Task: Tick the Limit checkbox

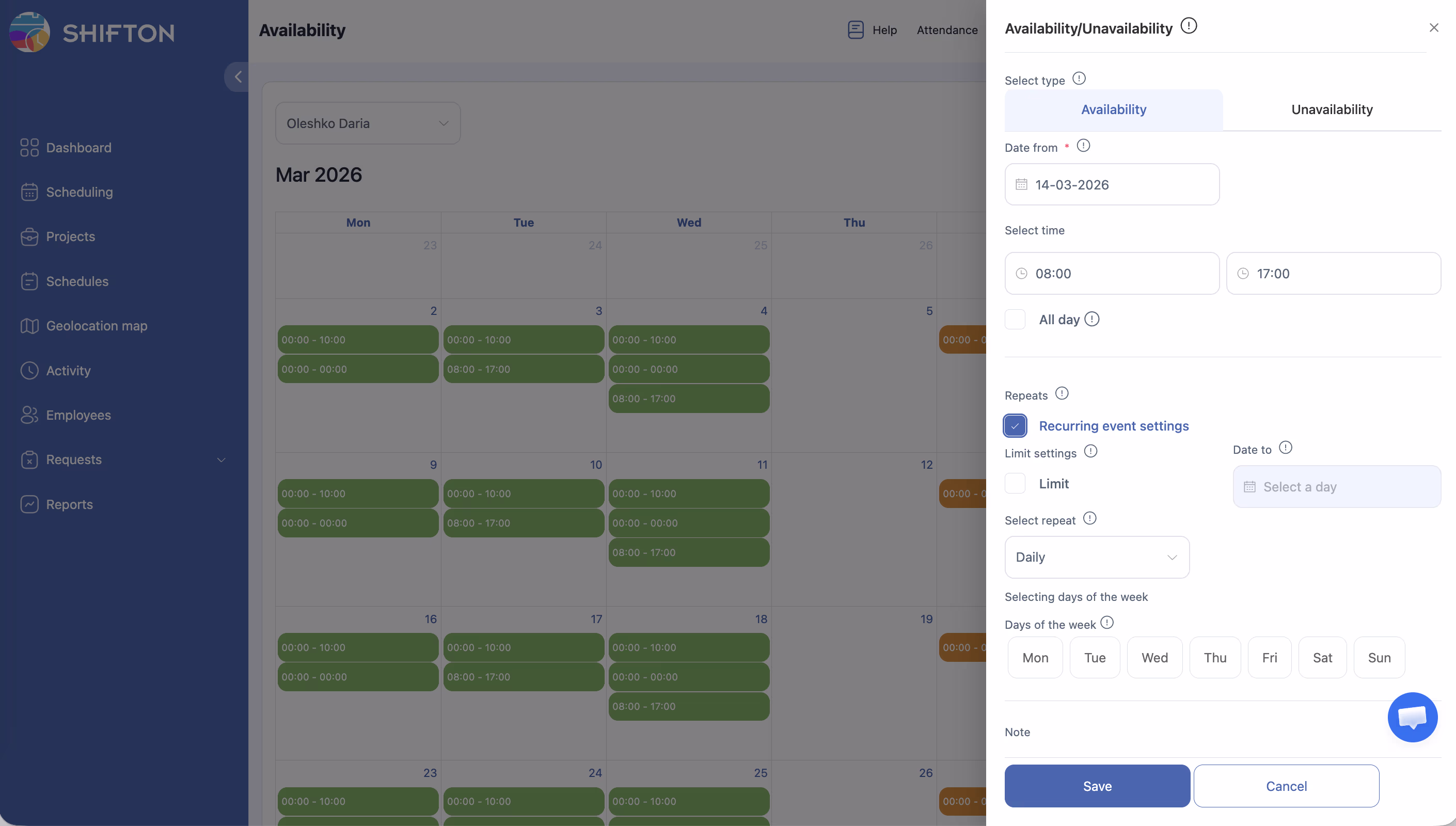Action: coord(1015,483)
